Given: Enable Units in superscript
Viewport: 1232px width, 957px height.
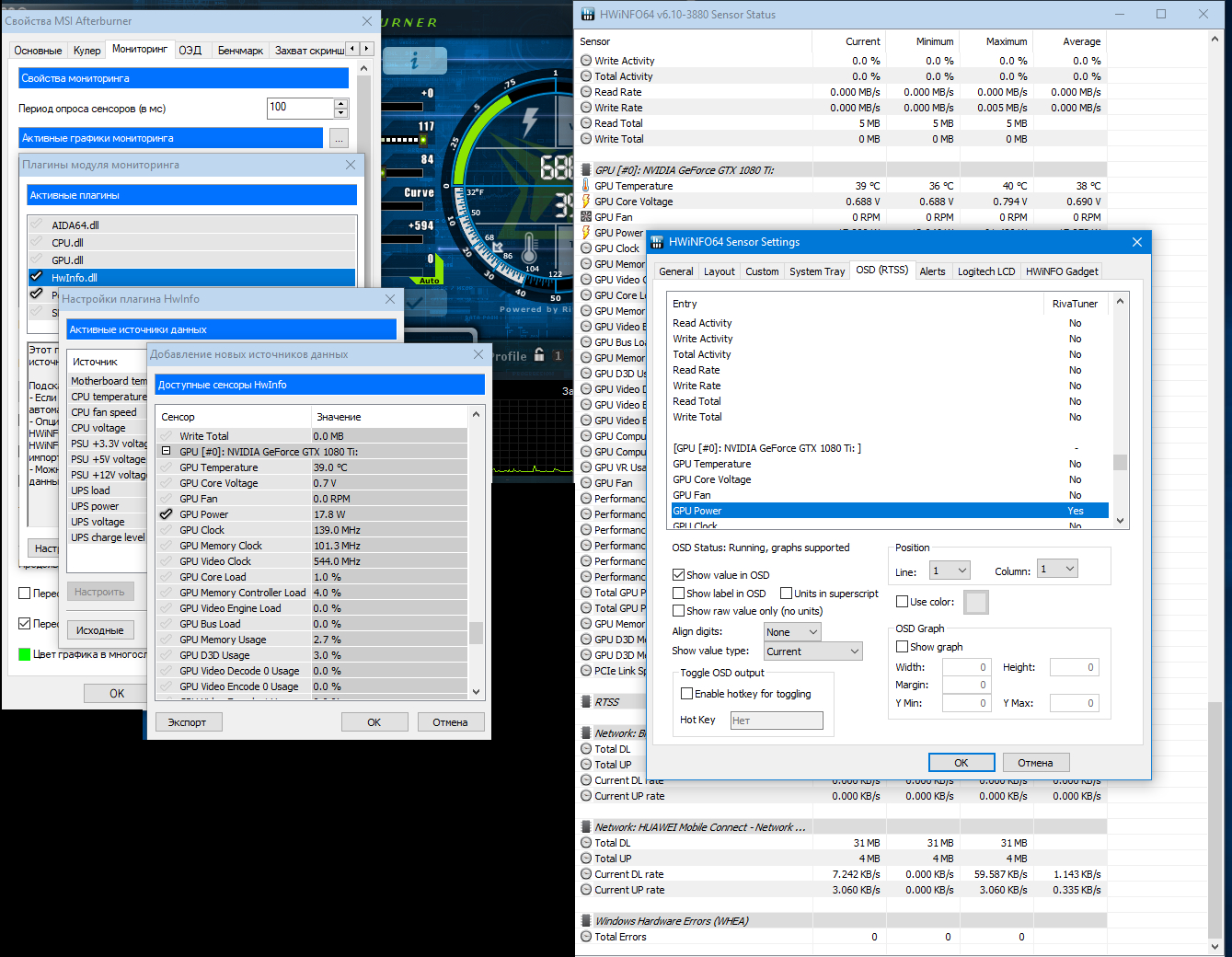Looking at the screenshot, I should point(787,594).
